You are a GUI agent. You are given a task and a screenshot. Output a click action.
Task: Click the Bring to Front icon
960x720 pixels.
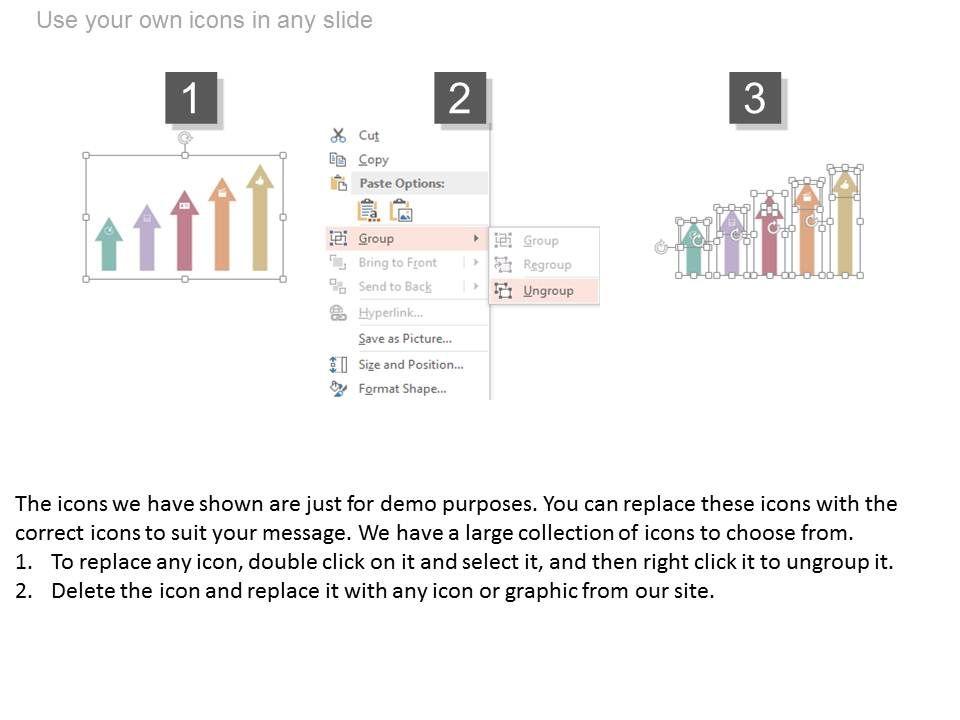pyautogui.click(x=338, y=262)
